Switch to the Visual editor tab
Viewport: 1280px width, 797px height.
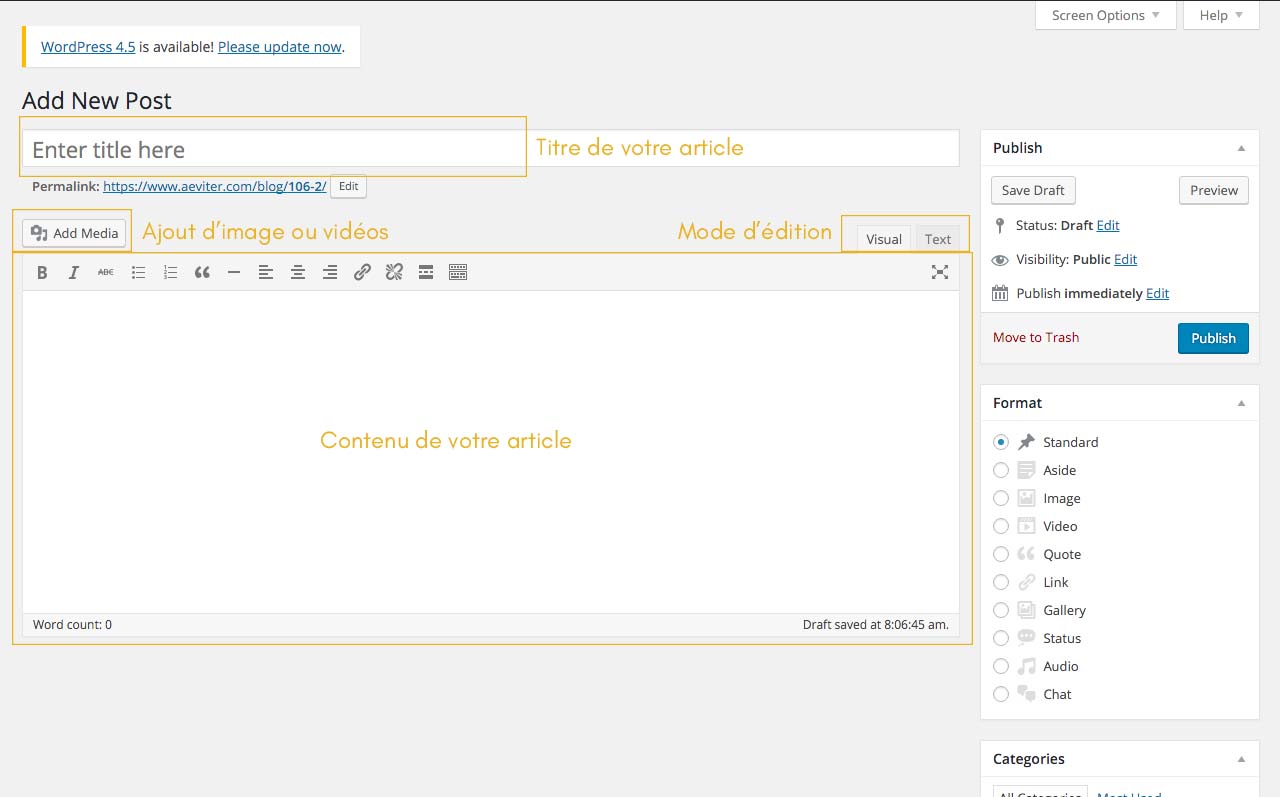click(x=884, y=239)
